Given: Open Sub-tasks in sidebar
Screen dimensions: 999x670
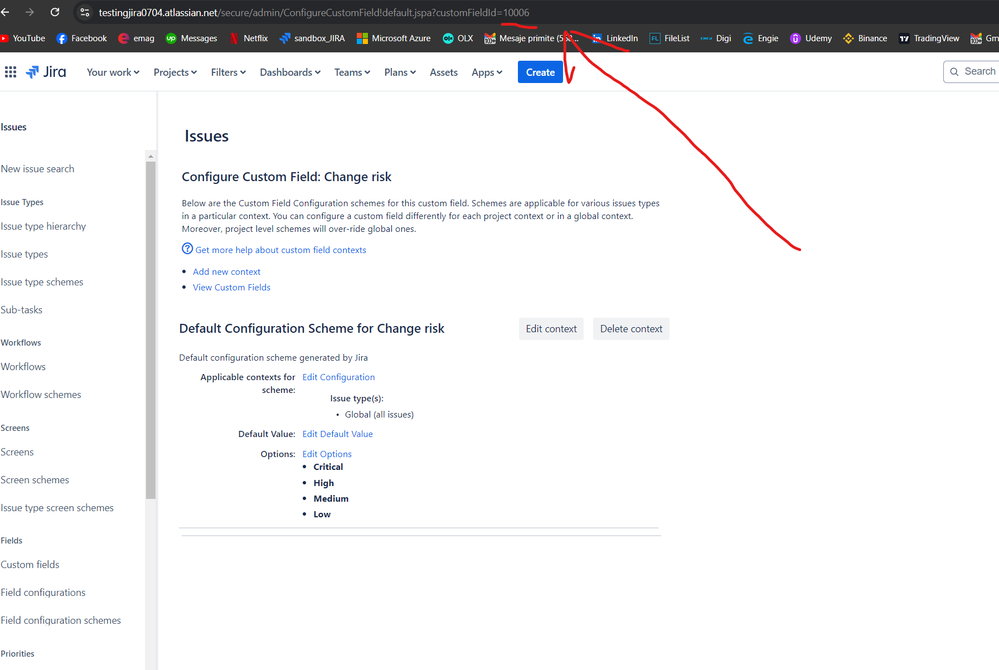Looking at the screenshot, I should click(21, 310).
